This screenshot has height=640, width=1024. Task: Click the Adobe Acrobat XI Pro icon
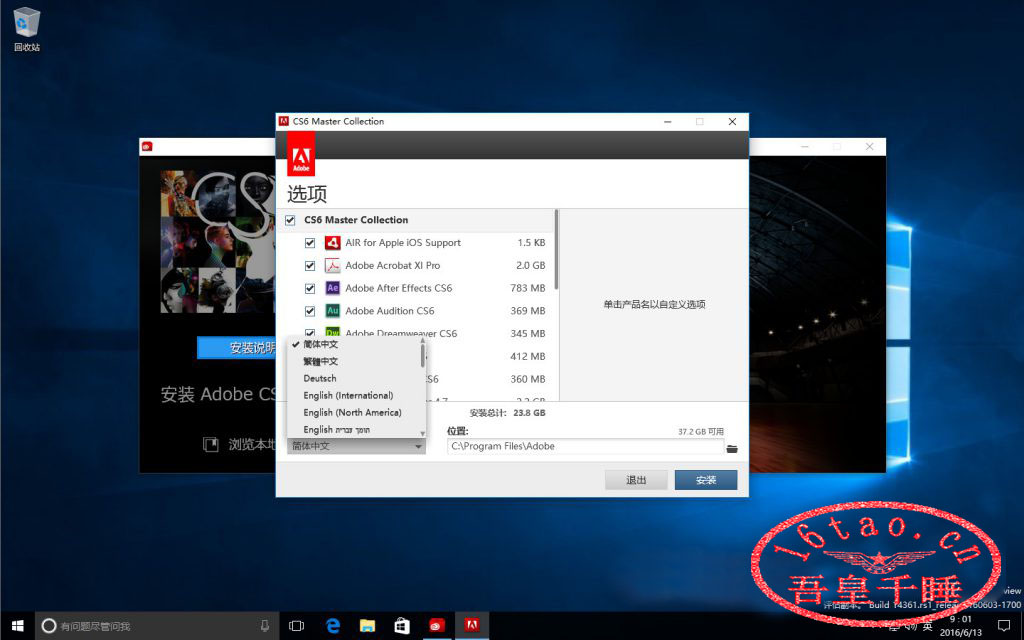[x=333, y=266]
